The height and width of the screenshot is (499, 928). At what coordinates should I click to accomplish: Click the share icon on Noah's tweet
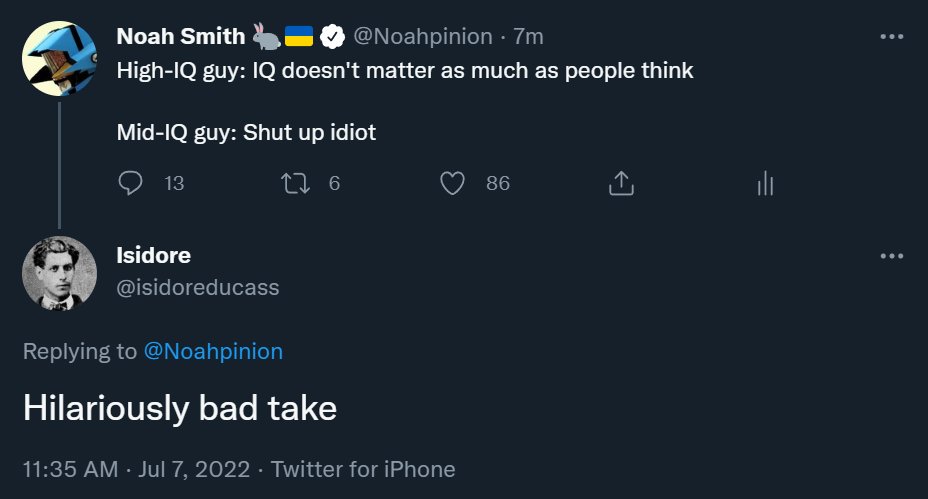(620, 183)
